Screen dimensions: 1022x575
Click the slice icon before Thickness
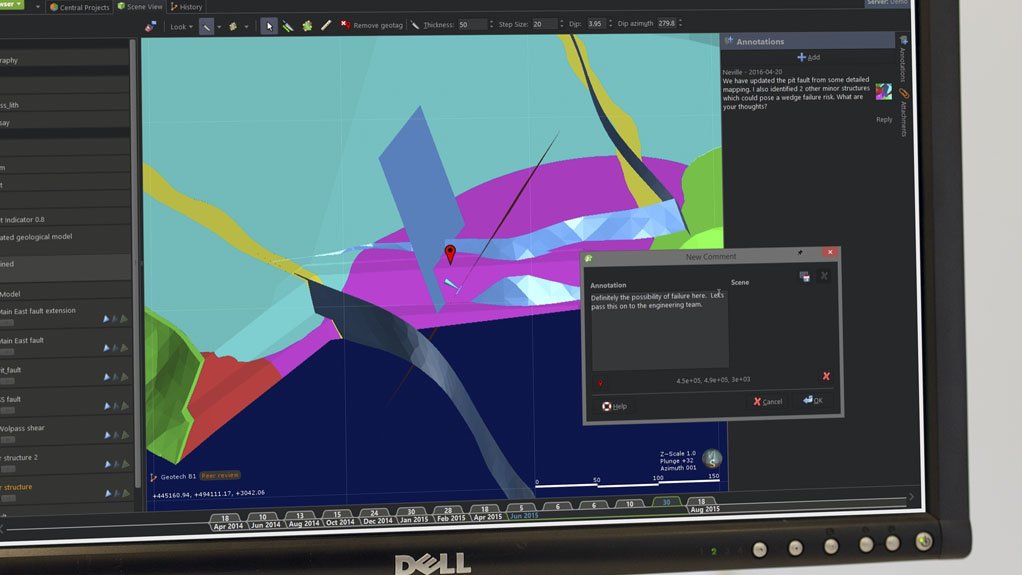tap(415, 25)
